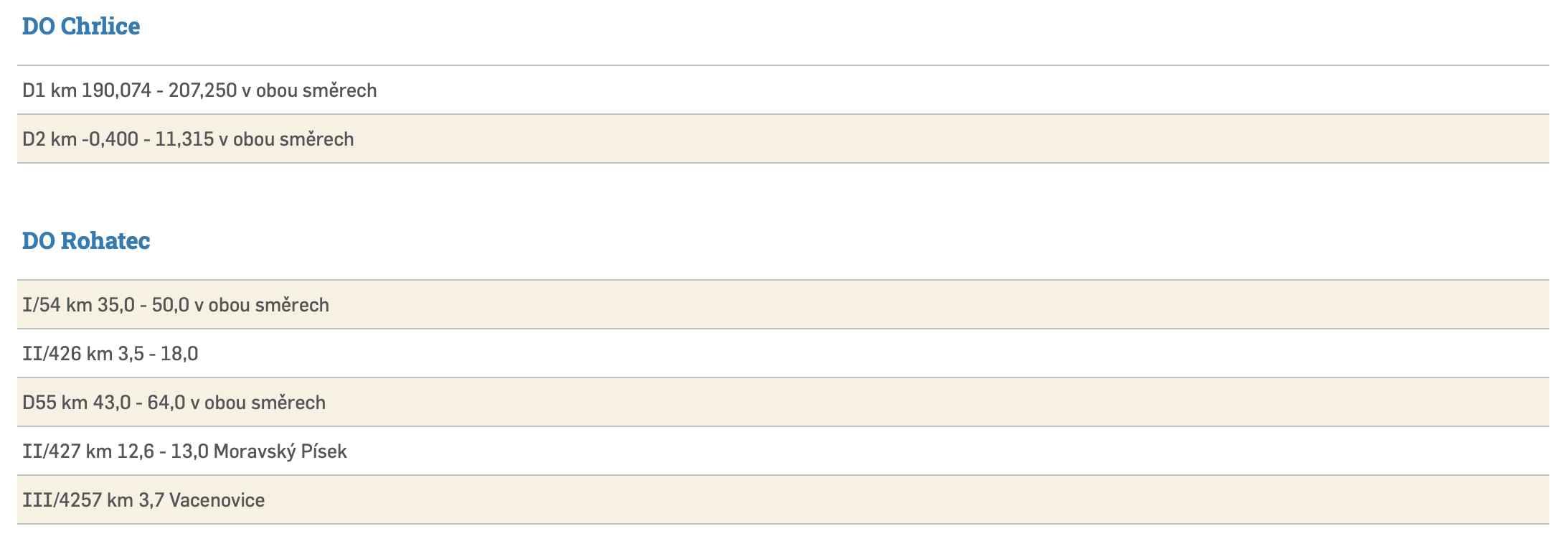Click the DO Chrlice heading

coord(81,27)
